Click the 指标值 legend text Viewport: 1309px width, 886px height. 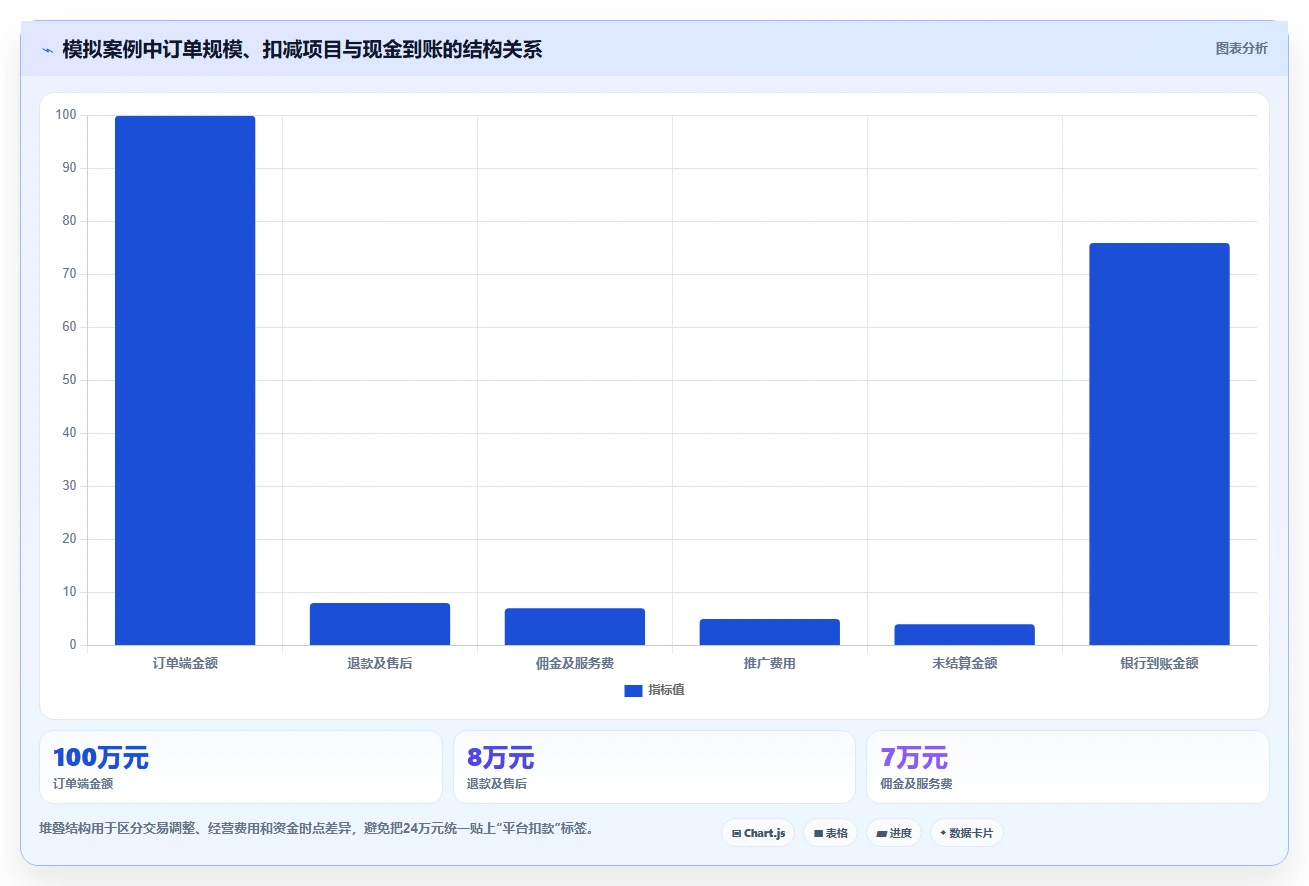pyautogui.click(x=666, y=690)
